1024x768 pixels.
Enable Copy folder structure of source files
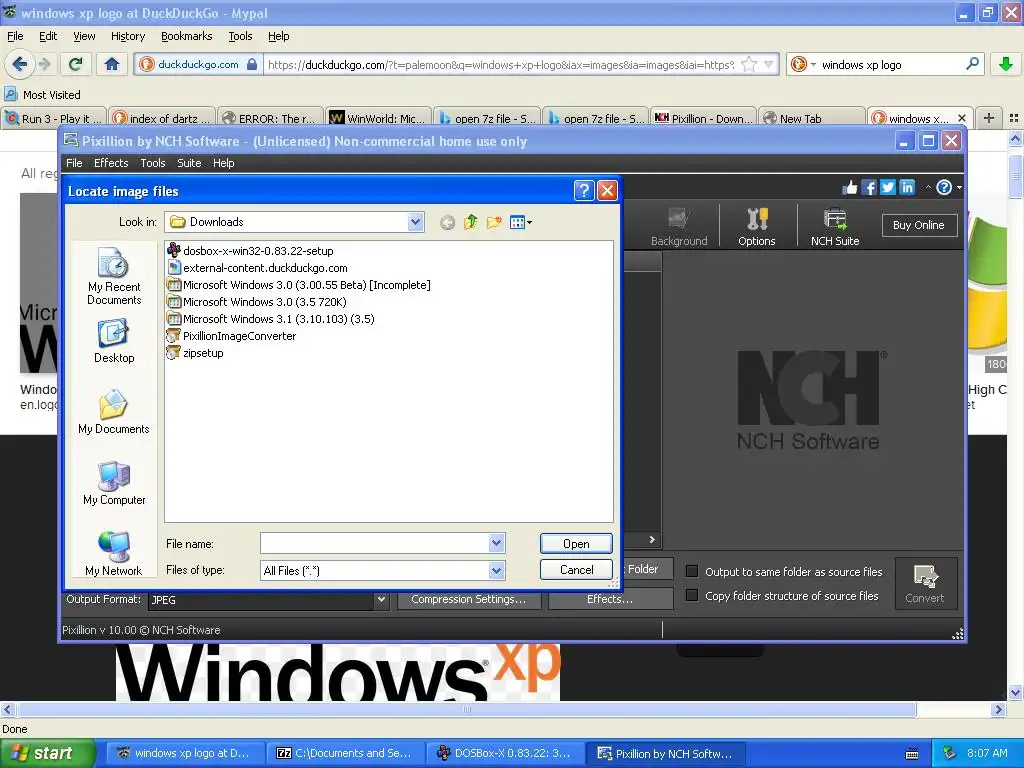click(x=692, y=596)
